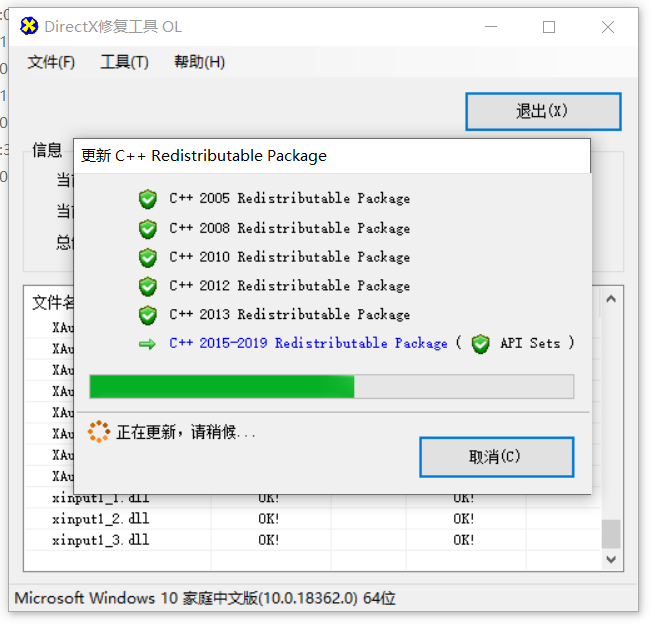Click the file list scroll down arrow
This screenshot has height=626, width=655.
tap(611, 559)
